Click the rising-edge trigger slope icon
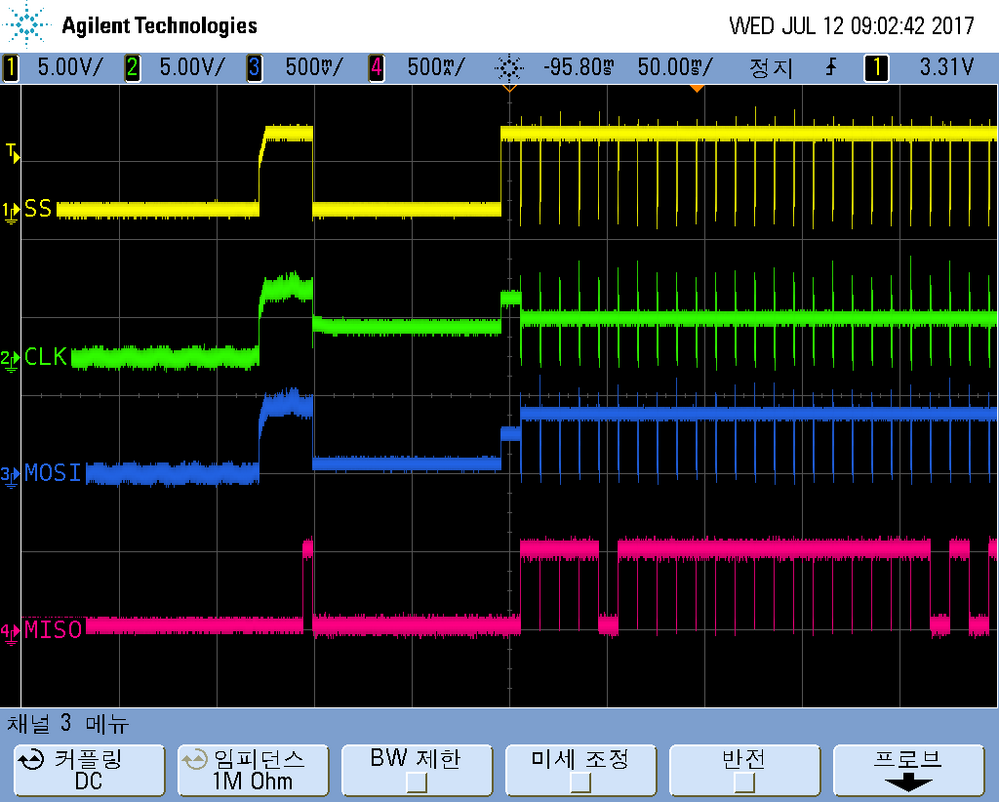 pos(831,67)
